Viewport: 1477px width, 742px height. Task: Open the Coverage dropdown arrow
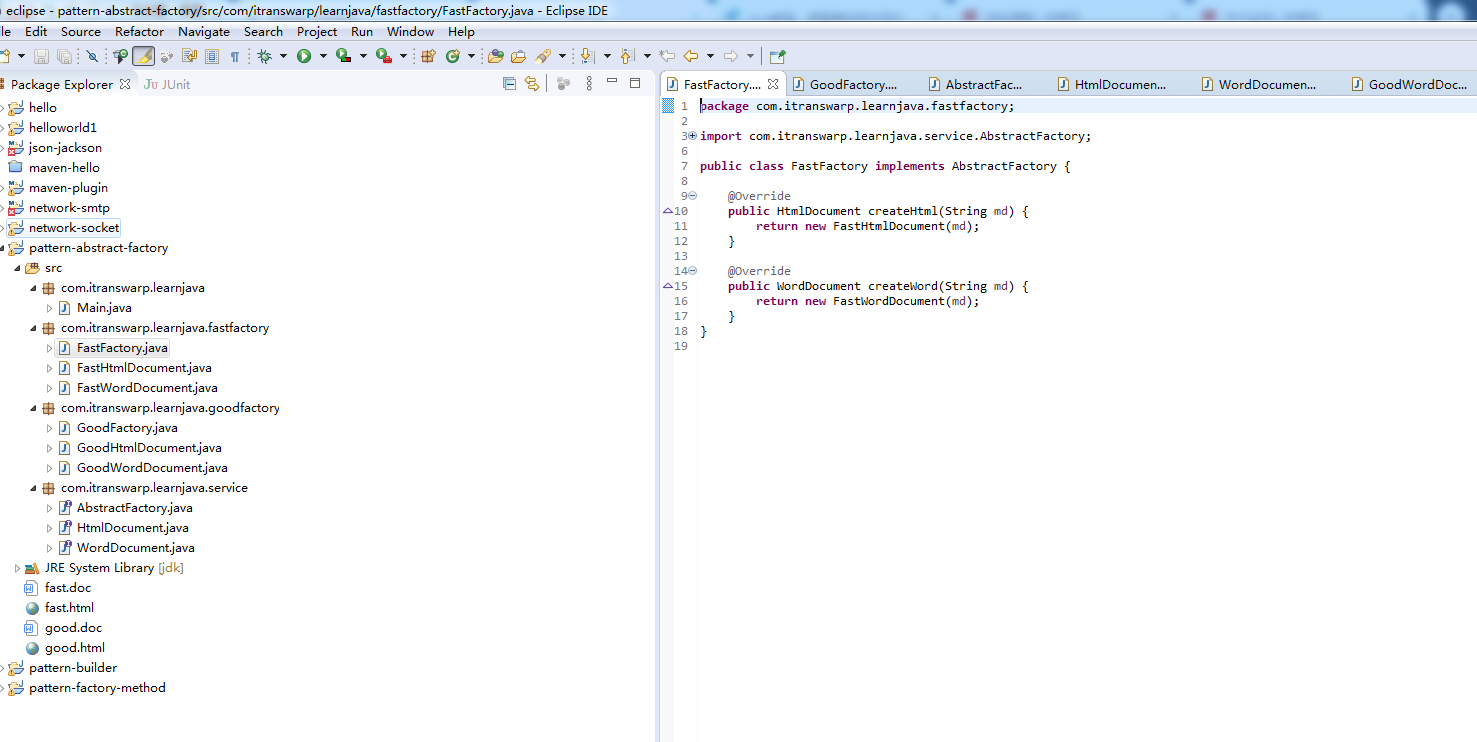click(x=363, y=56)
